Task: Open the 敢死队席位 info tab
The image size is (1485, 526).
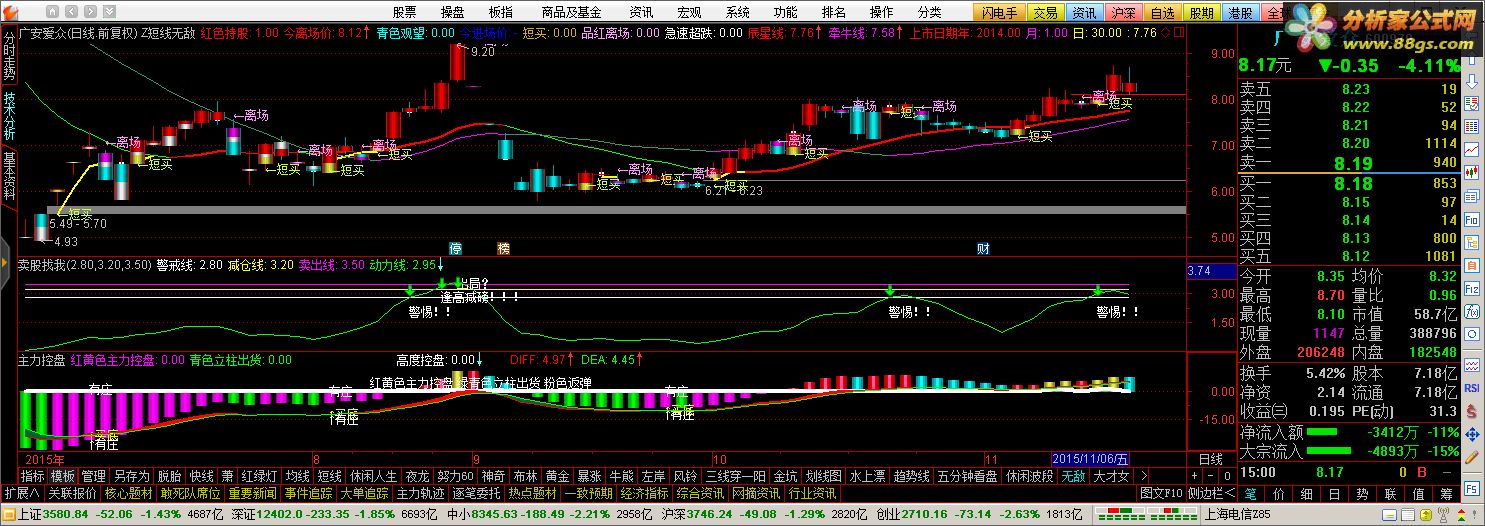Action: 191,493
